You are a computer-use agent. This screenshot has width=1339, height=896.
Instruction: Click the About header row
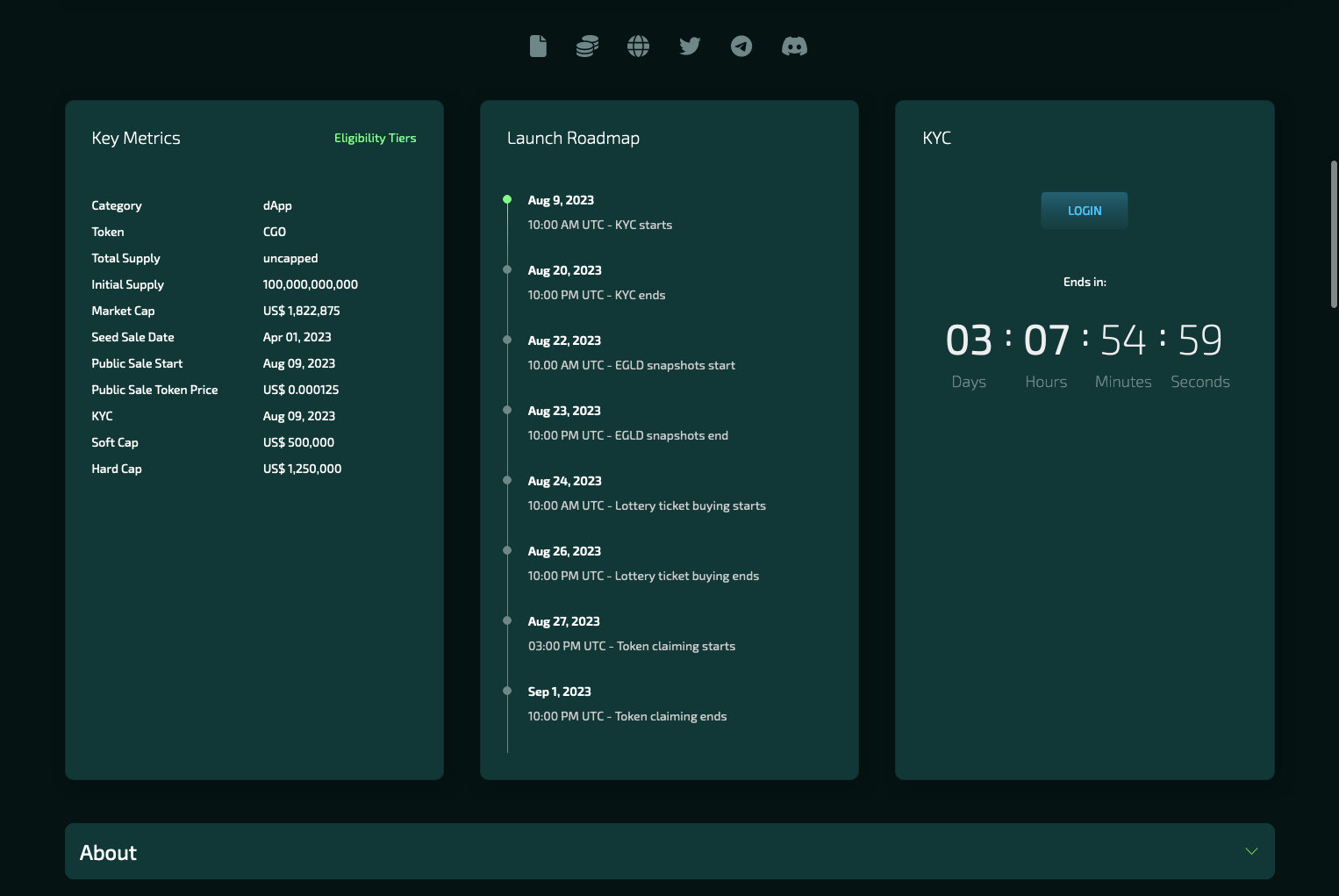(x=669, y=851)
